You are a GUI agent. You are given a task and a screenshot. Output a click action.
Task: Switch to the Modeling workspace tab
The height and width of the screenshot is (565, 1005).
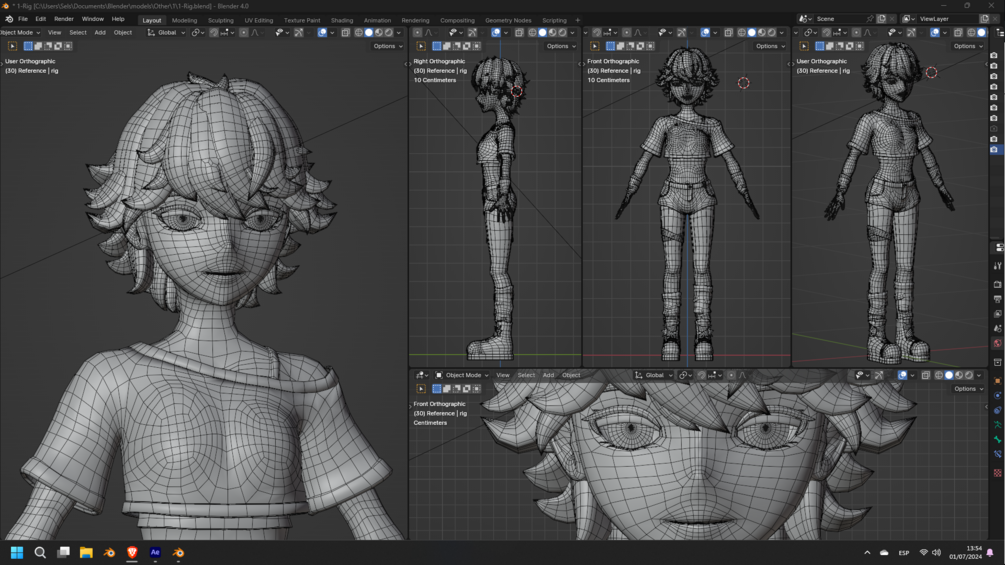pyautogui.click(x=185, y=20)
